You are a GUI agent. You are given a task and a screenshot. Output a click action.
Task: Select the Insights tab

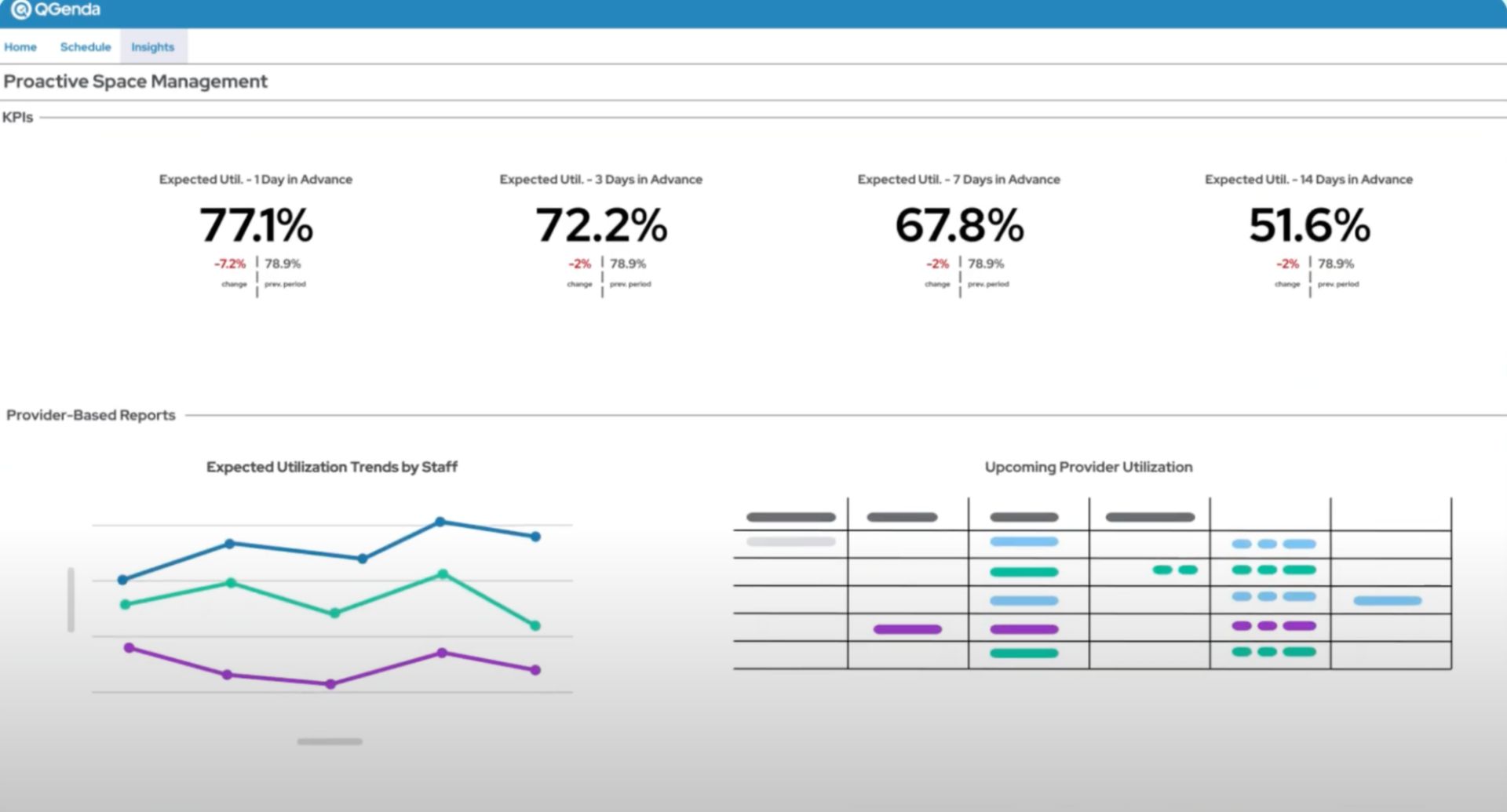point(152,47)
